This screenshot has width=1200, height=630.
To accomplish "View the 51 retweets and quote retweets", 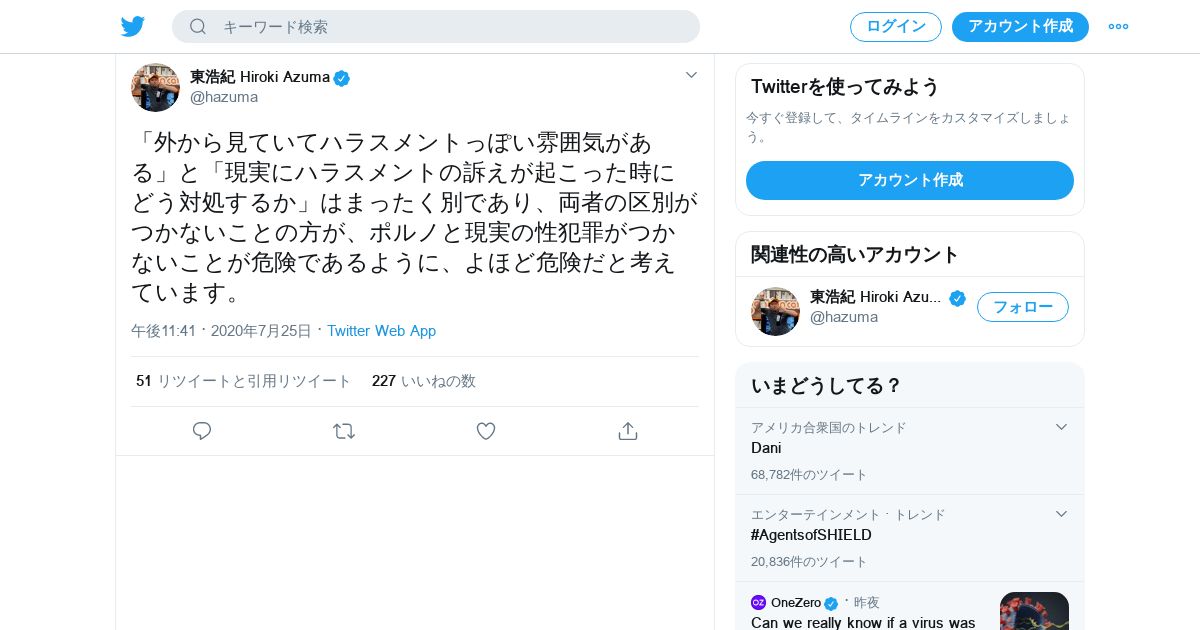I will [x=243, y=381].
